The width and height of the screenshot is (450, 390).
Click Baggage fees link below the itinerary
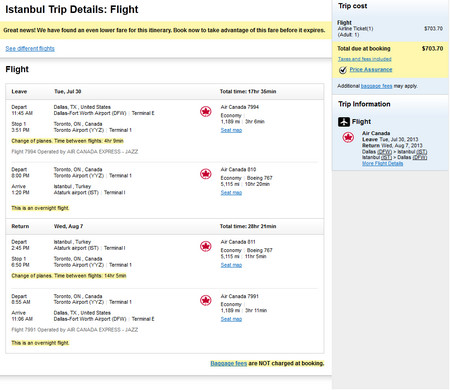pyautogui.click(x=229, y=363)
